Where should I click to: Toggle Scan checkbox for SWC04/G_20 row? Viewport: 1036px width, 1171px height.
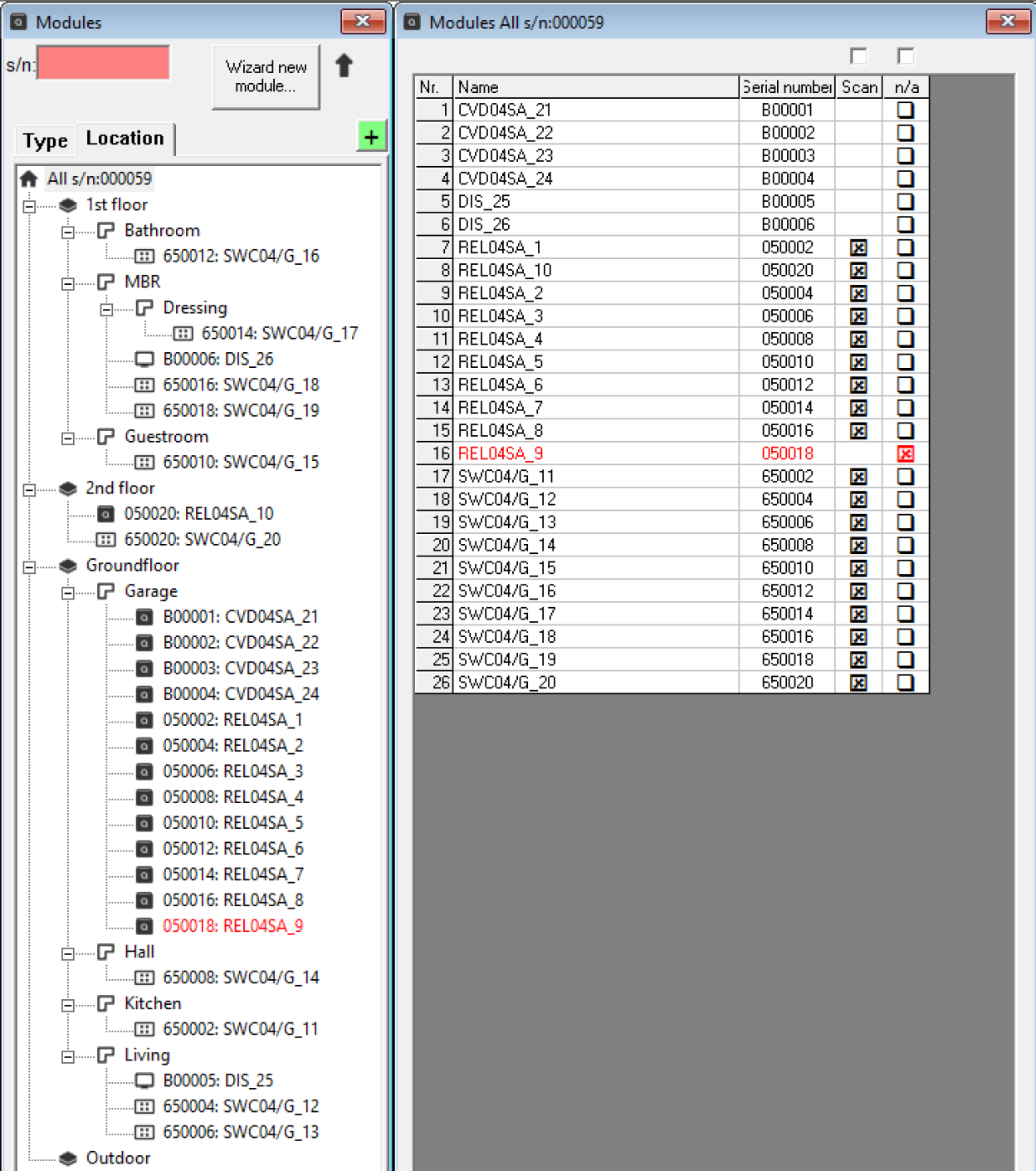click(x=858, y=683)
